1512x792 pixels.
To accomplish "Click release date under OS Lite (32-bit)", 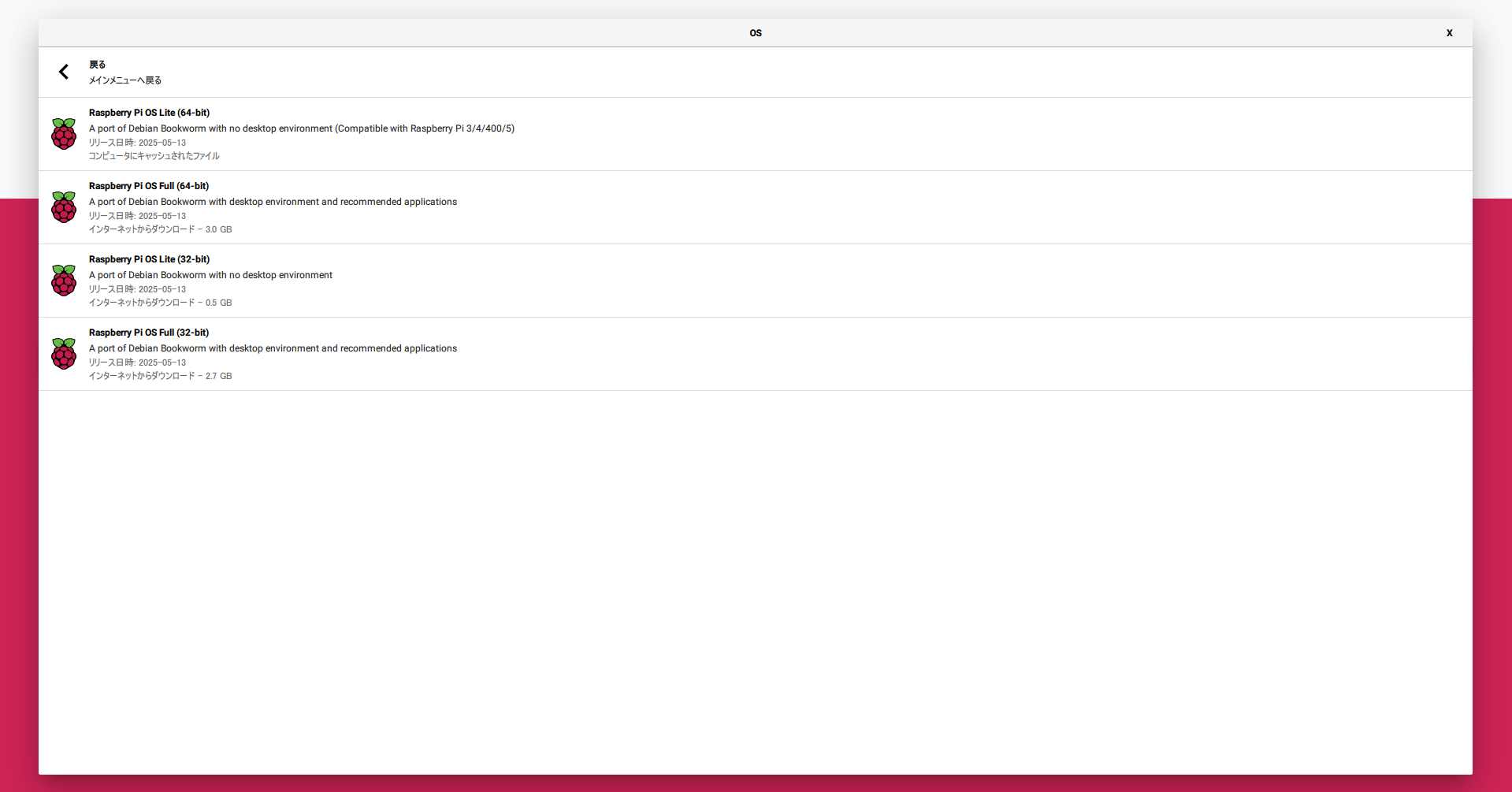I will tap(137, 289).
